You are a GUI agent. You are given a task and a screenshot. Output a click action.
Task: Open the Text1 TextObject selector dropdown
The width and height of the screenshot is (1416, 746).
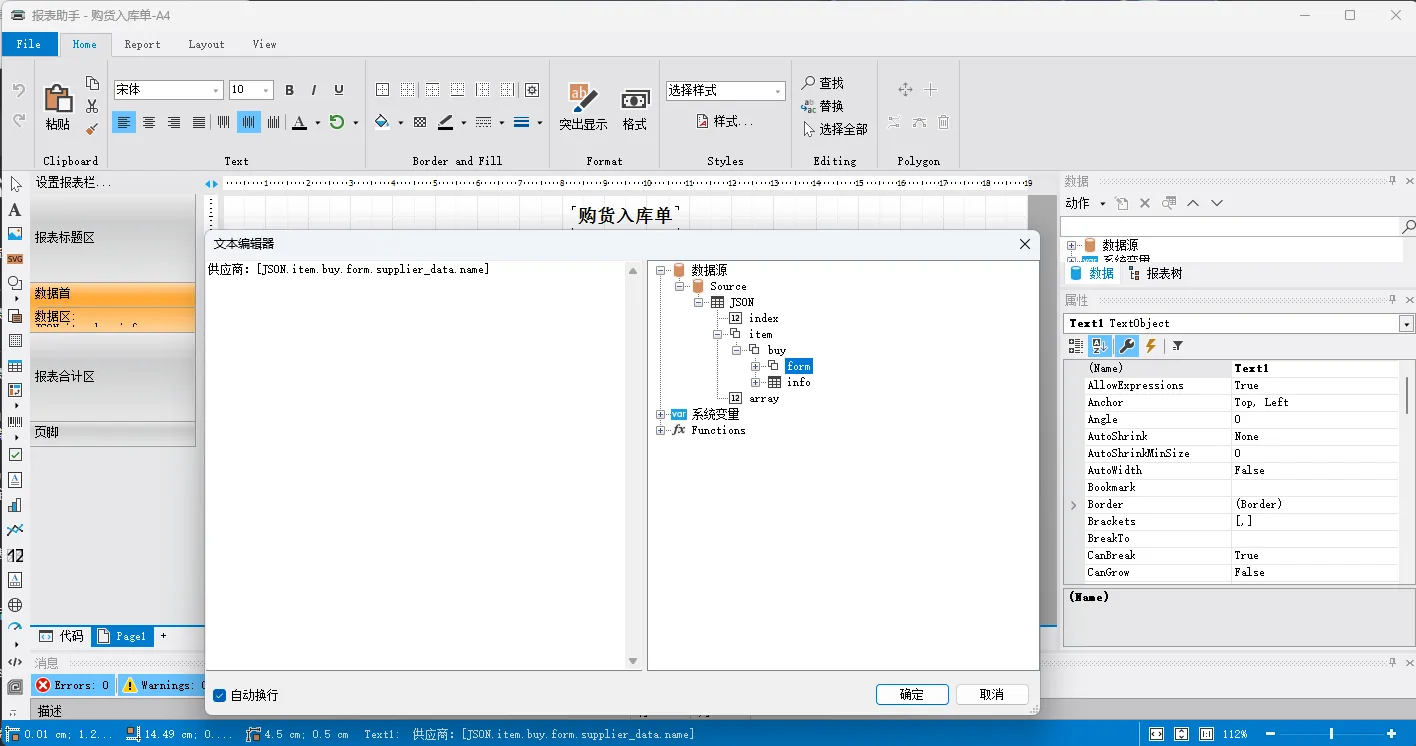point(1406,324)
